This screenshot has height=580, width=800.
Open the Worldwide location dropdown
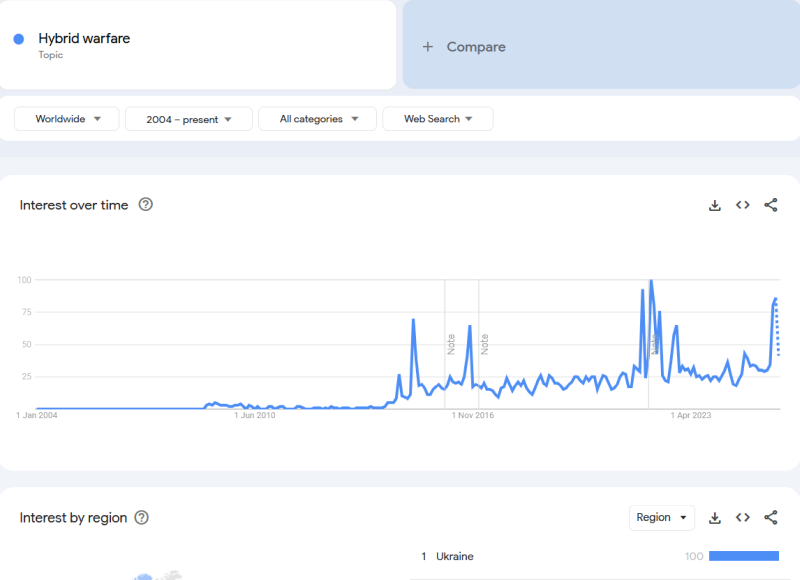click(x=67, y=119)
